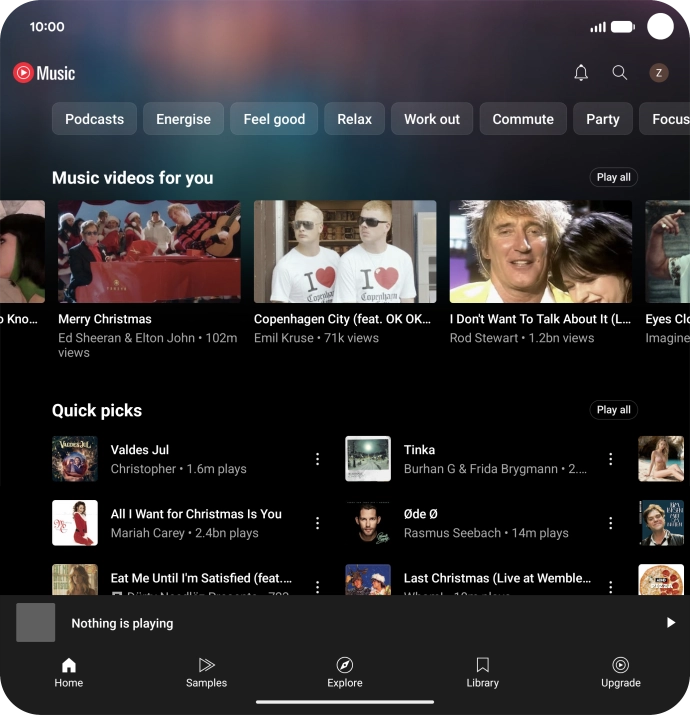This screenshot has height=715, width=690.
Task: Play all Quick picks
Action: pos(613,410)
